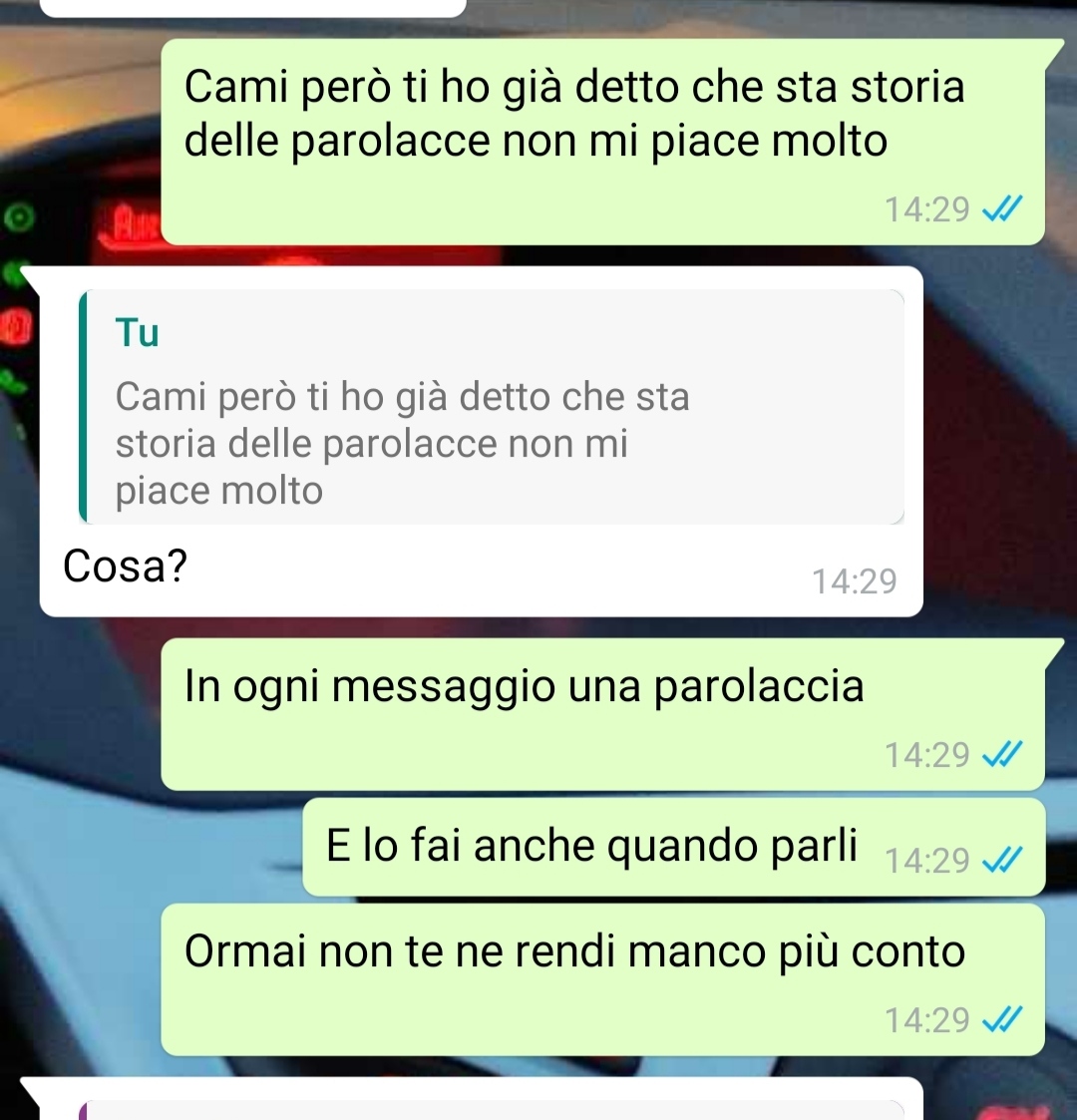Tap the 14:29 time beside 'E lo fai anche'
The width and height of the screenshot is (1077, 1120).
[927, 861]
